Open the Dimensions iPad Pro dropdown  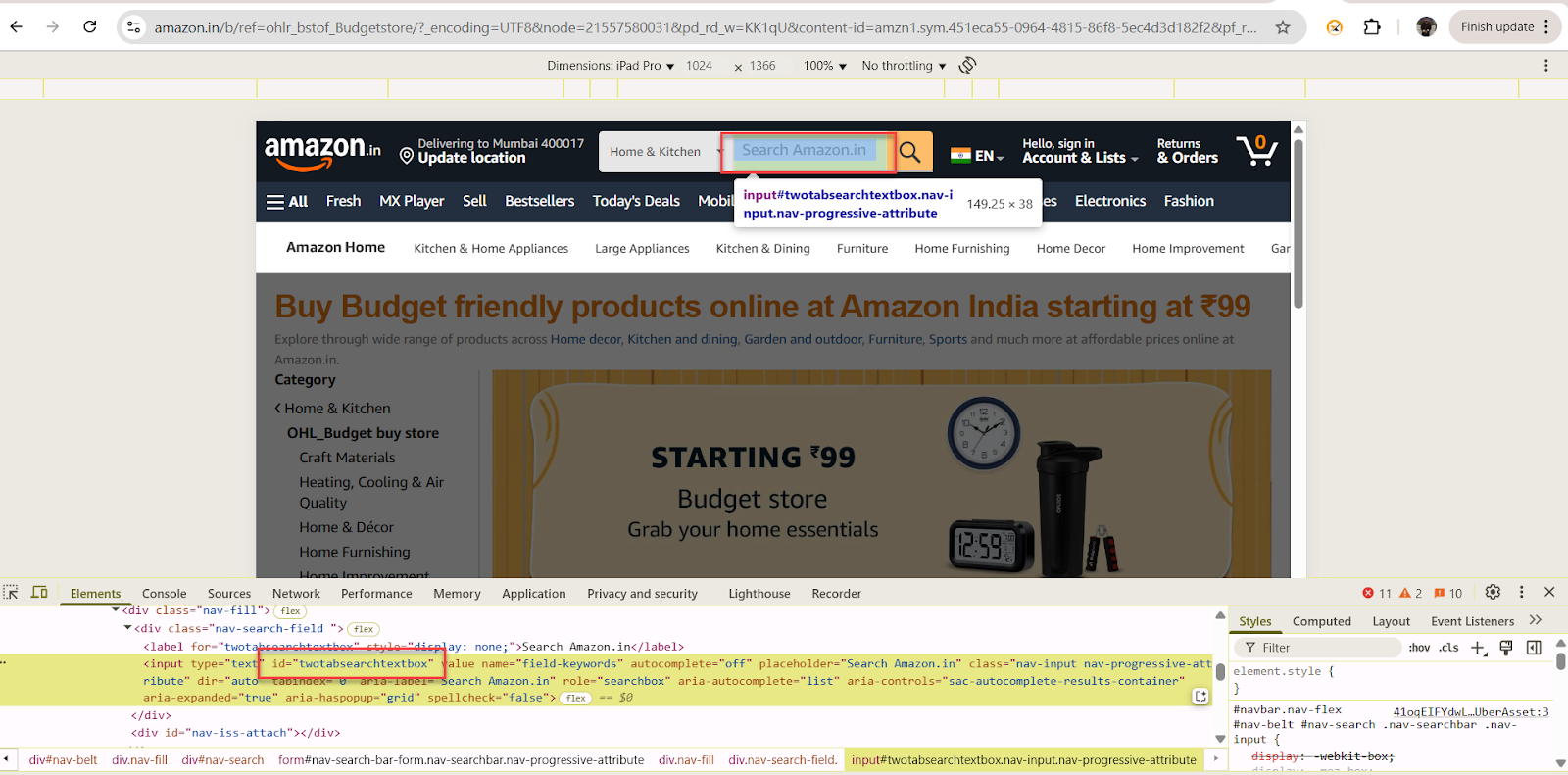click(x=611, y=66)
